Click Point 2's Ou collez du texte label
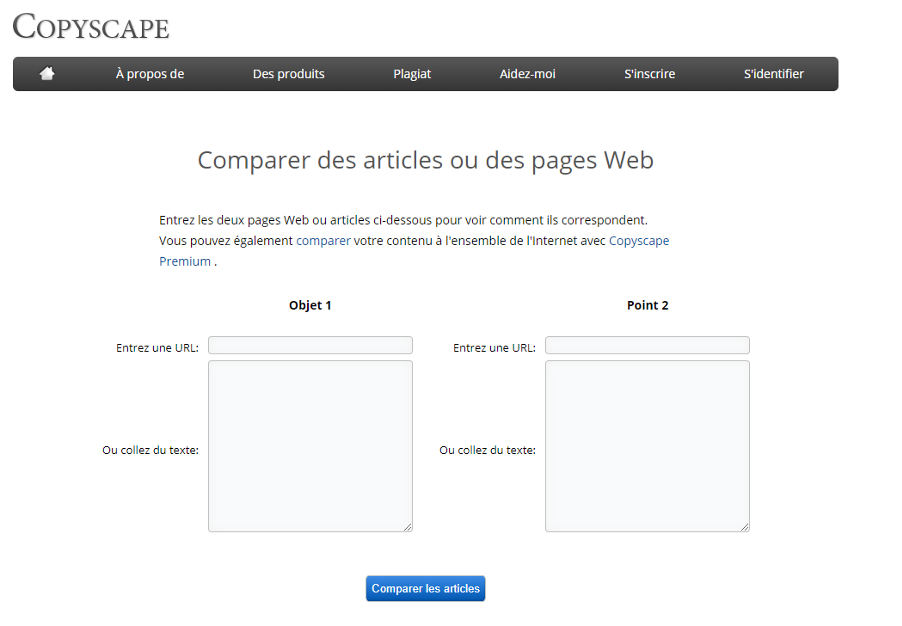This screenshot has width=902, height=626. [487, 450]
